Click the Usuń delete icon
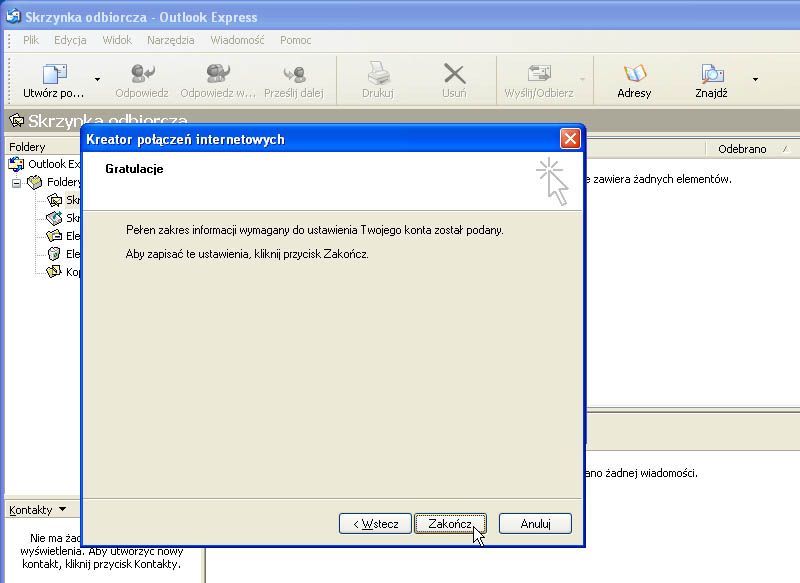This screenshot has height=583, width=800. [454, 74]
